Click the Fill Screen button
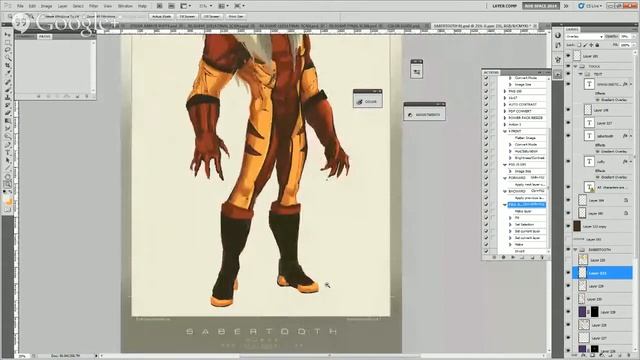Viewport: 640px width, 360px height. [212, 16]
